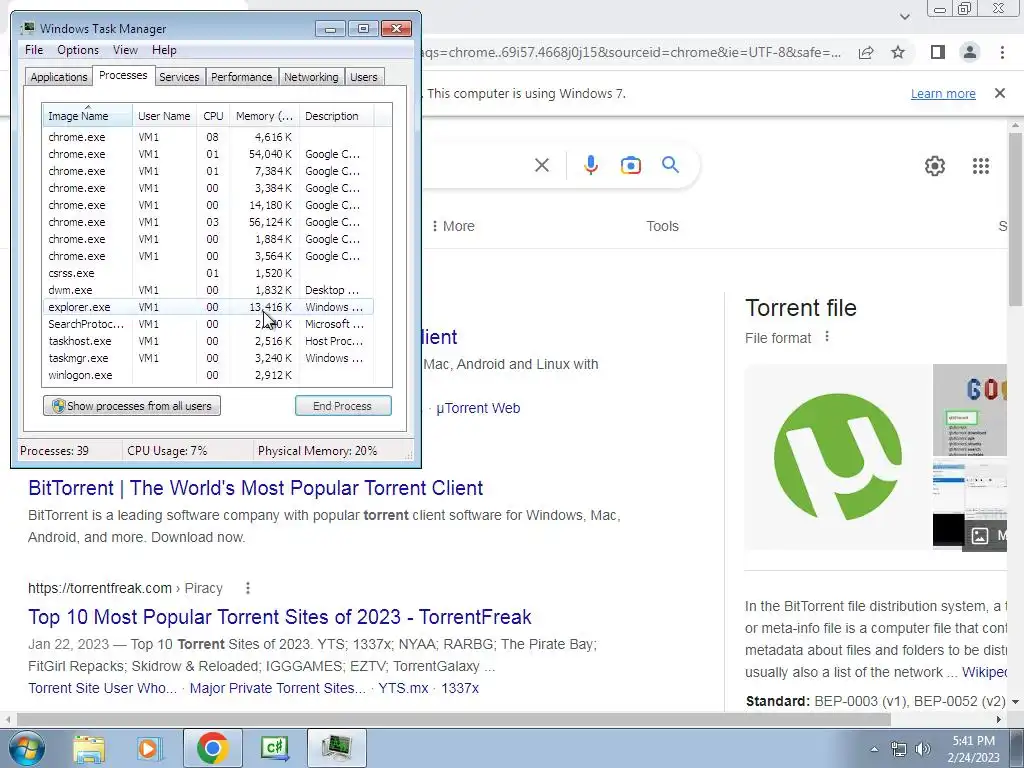Click the blue search magnifier icon

670,165
